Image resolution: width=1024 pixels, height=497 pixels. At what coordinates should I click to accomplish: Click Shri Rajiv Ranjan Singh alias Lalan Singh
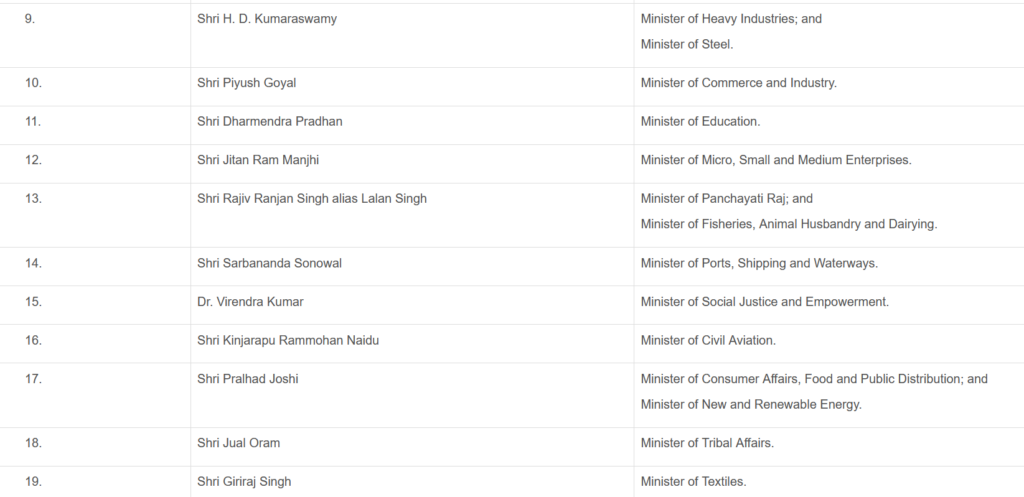(x=312, y=199)
